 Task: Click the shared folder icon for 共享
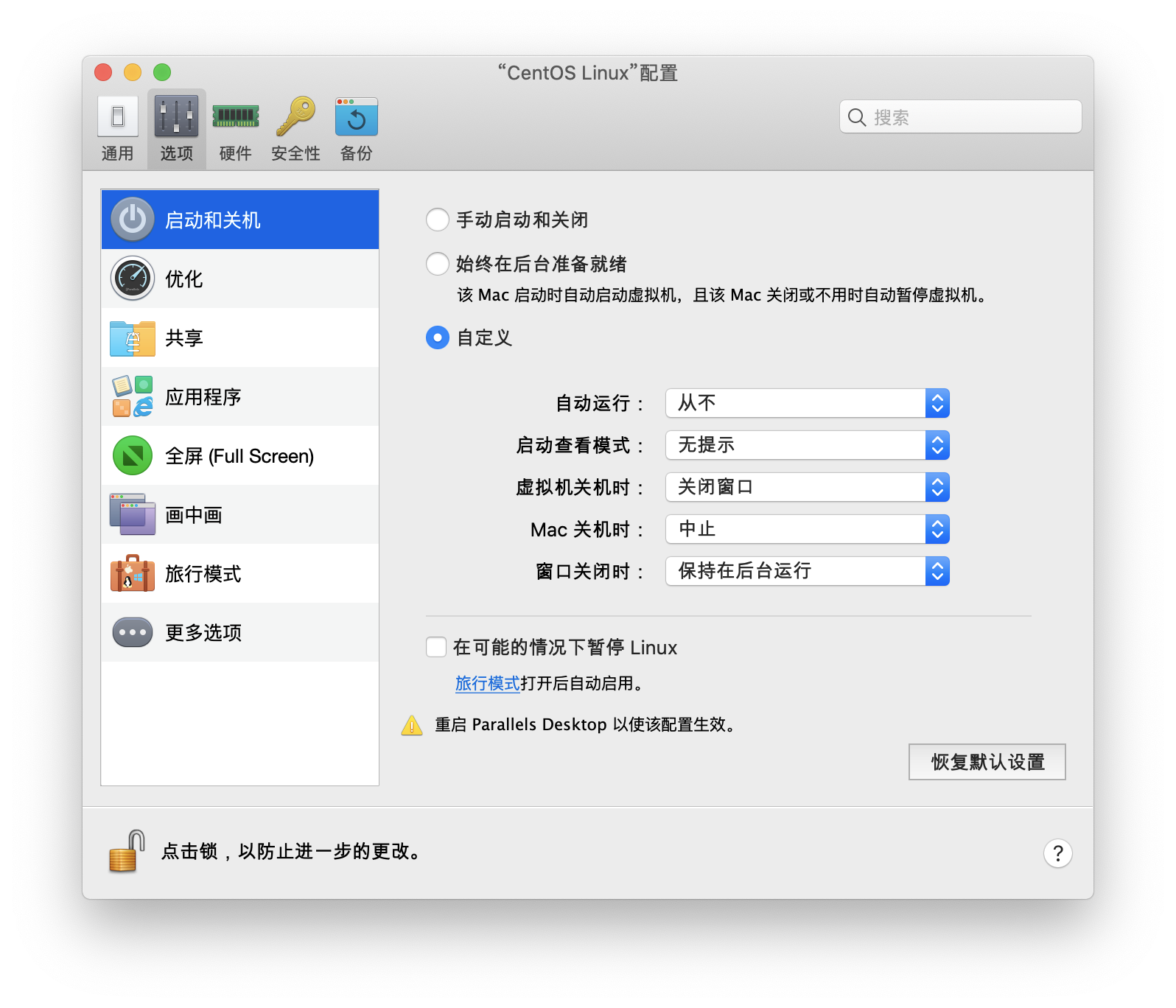point(133,338)
